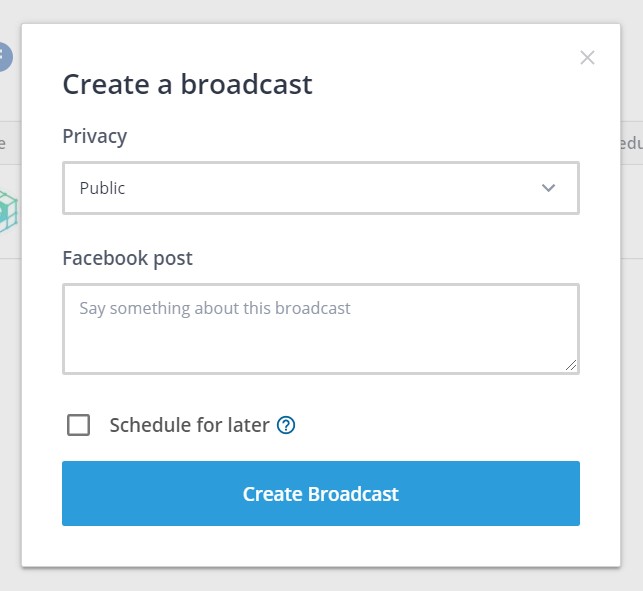The width and height of the screenshot is (643, 591).
Task: Click the 'Create a broadcast' heading
Action: [187, 84]
